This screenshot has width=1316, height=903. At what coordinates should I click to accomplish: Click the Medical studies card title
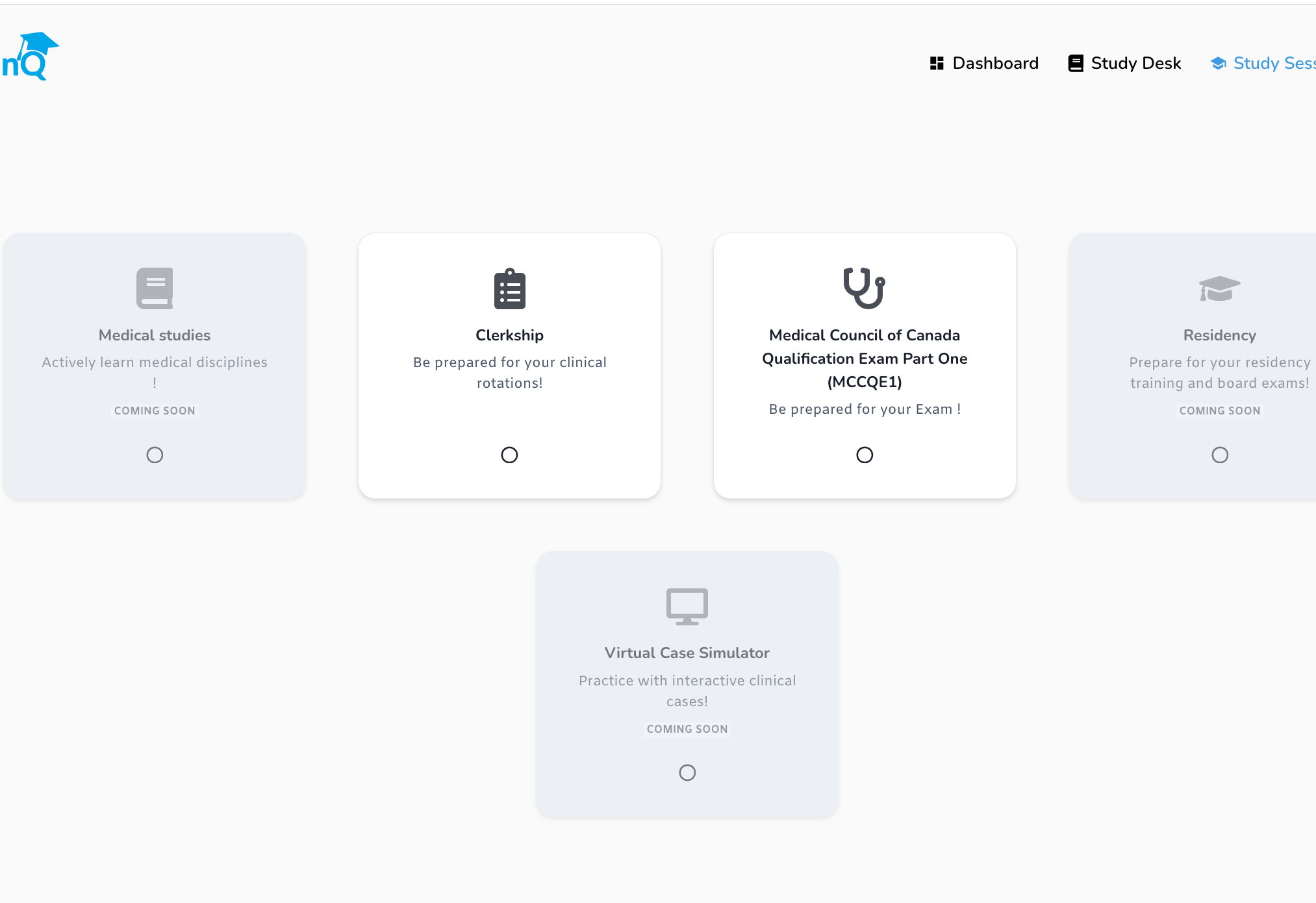pyautogui.click(x=155, y=335)
